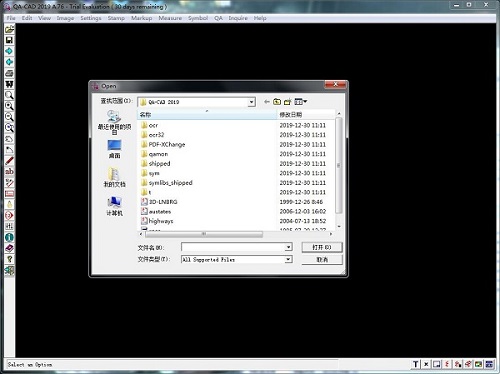Click the go up one folder icon
The height and width of the screenshot is (374, 500).
277,102
